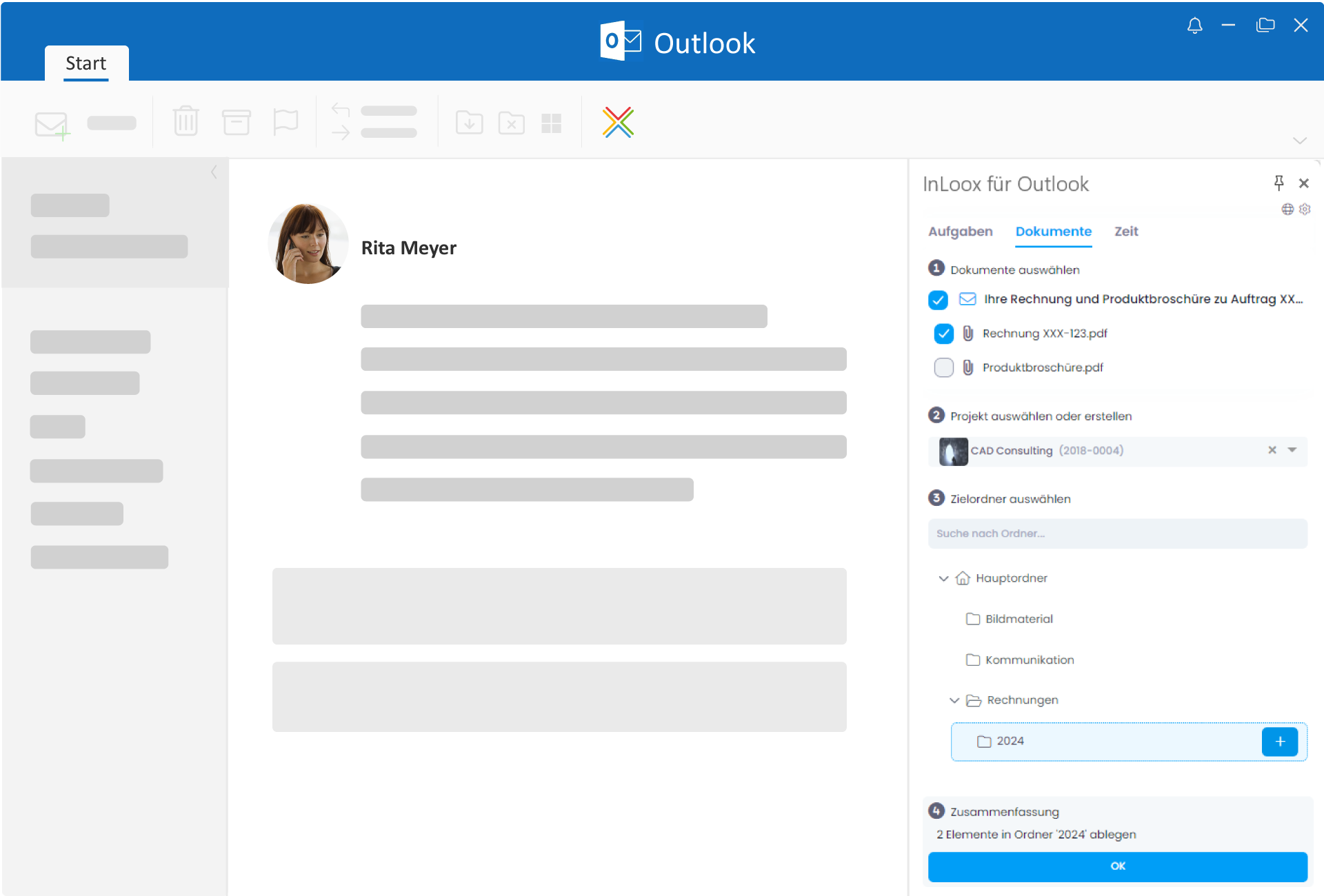Click the globe icon in InLoox pane

click(1287, 209)
